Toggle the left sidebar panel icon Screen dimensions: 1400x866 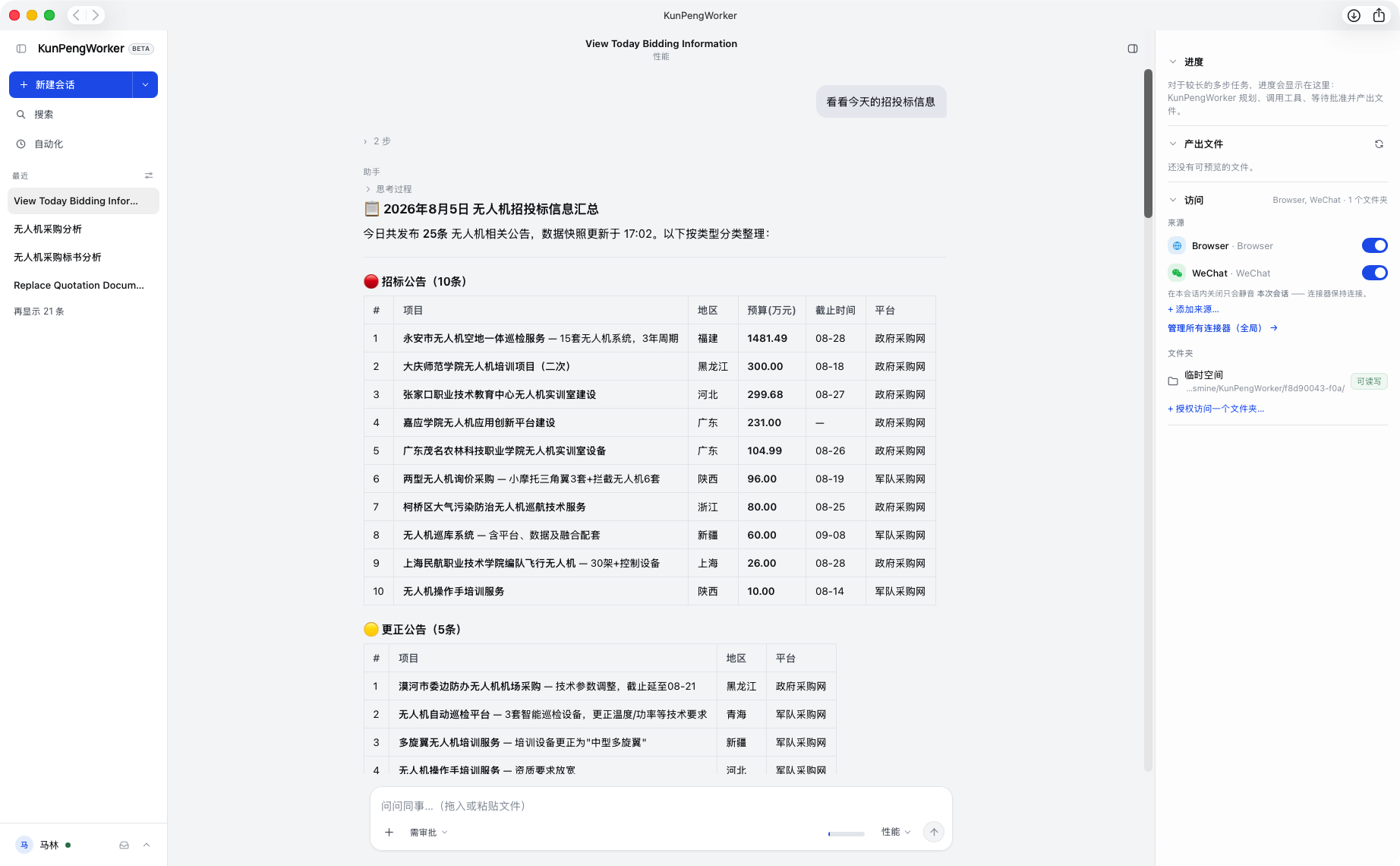tap(21, 49)
